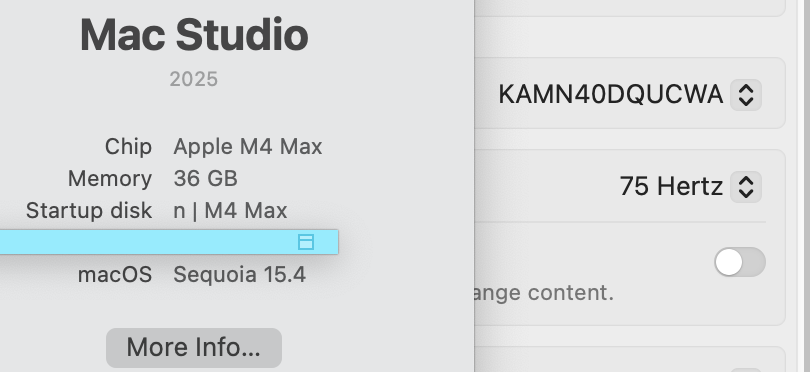The width and height of the screenshot is (810, 372).
Task: Click the window icon in blue highlight bar
Action: (306, 242)
